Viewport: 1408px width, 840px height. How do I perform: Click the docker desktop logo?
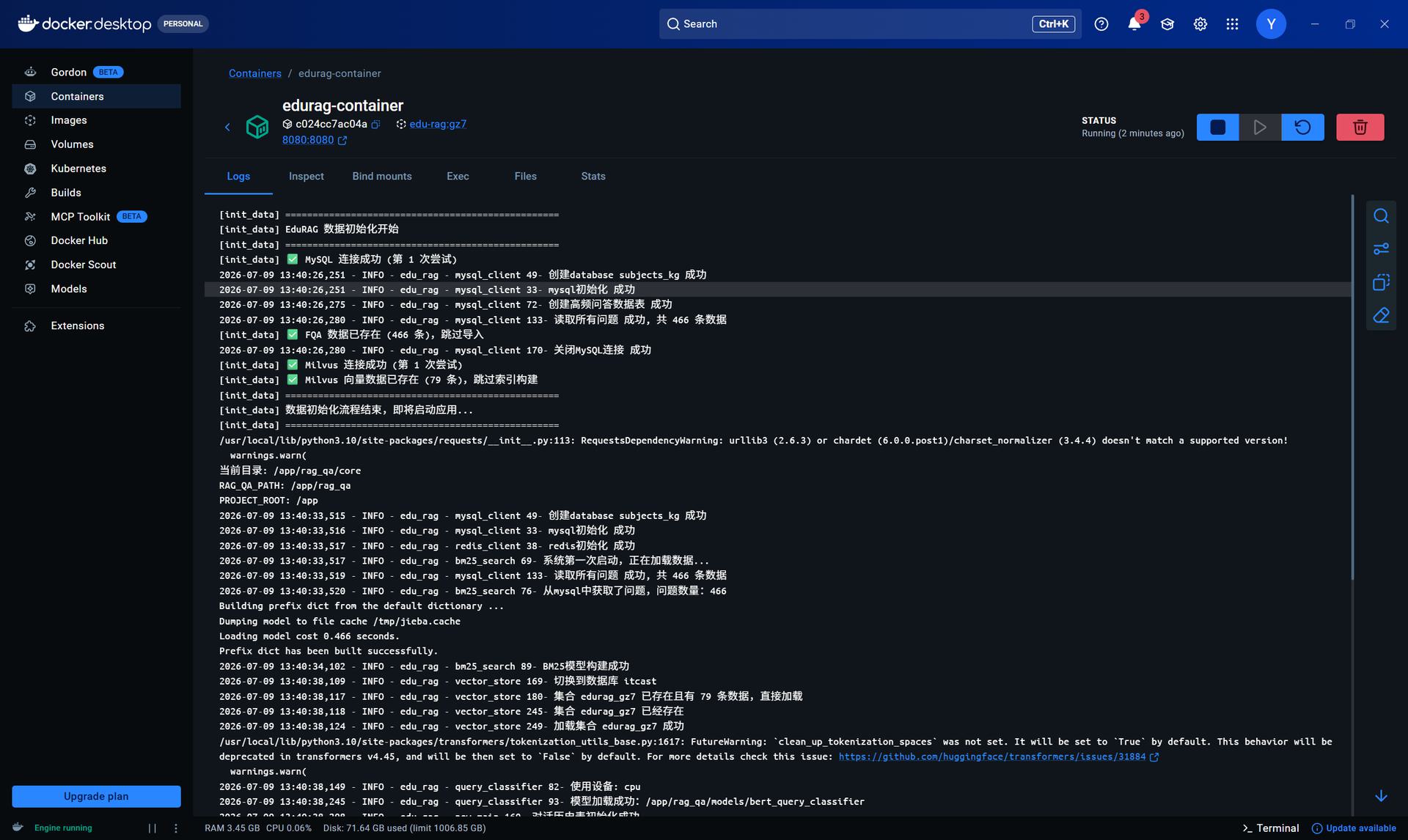coord(84,24)
